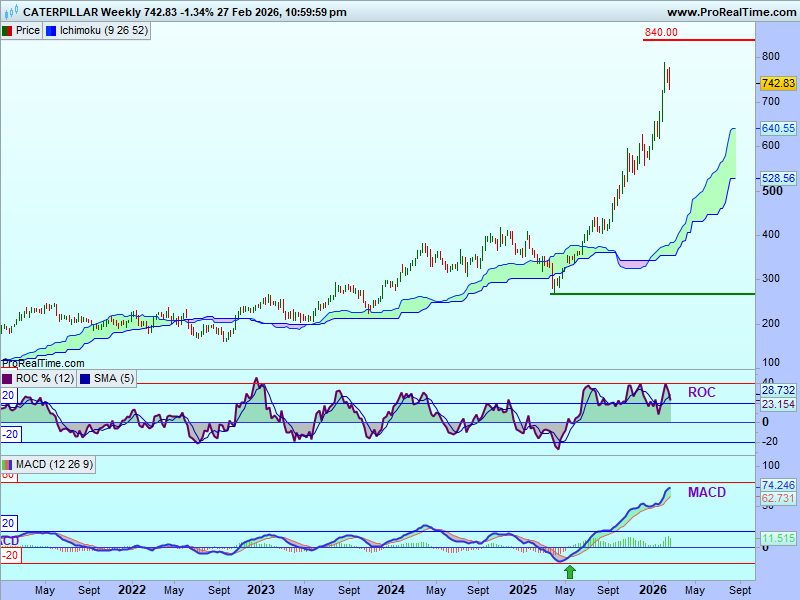Click the 528.56 Ichimoku value on price axis
The height and width of the screenshot is (600, 800).
(x=778, y=178)
